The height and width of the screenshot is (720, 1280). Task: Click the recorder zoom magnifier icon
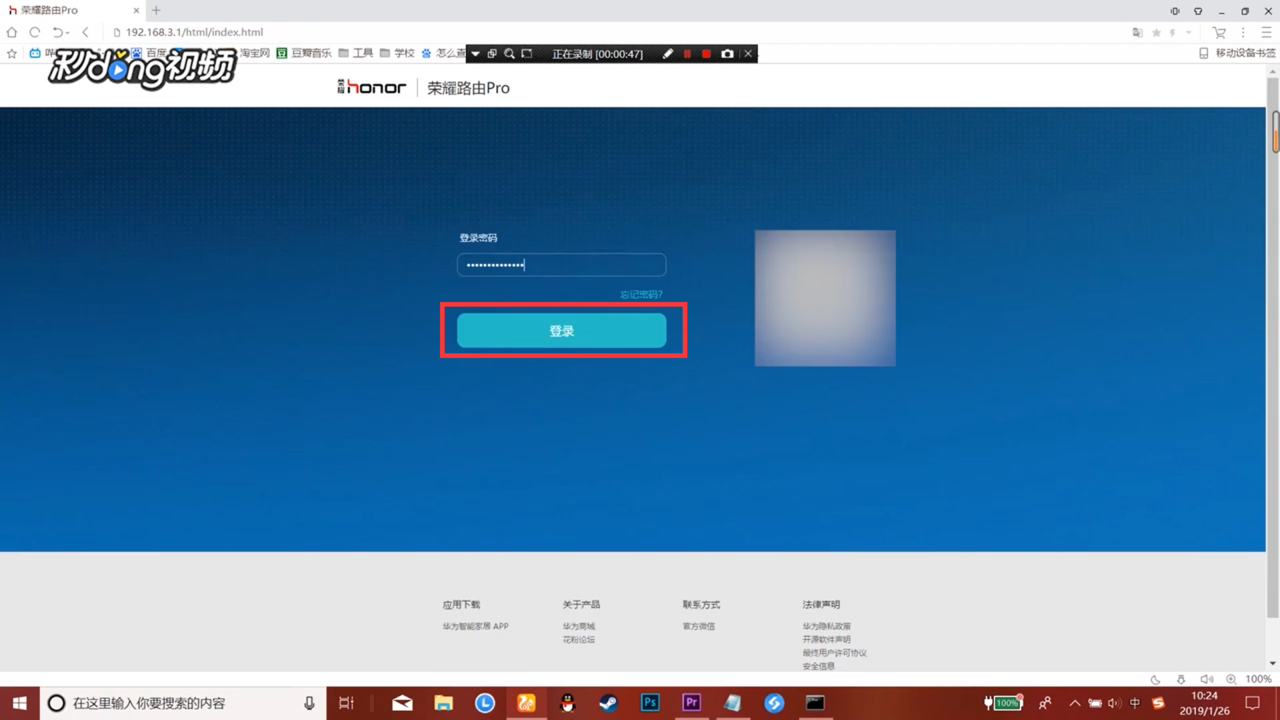pos(509,53)
